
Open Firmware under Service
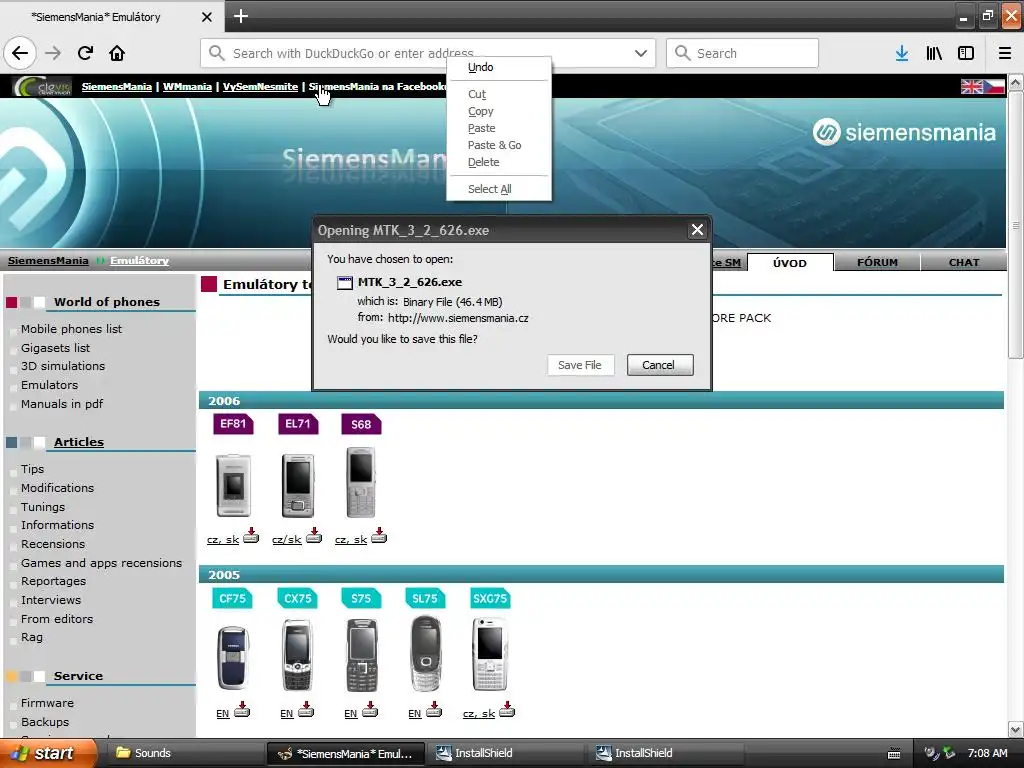(47, 703)
